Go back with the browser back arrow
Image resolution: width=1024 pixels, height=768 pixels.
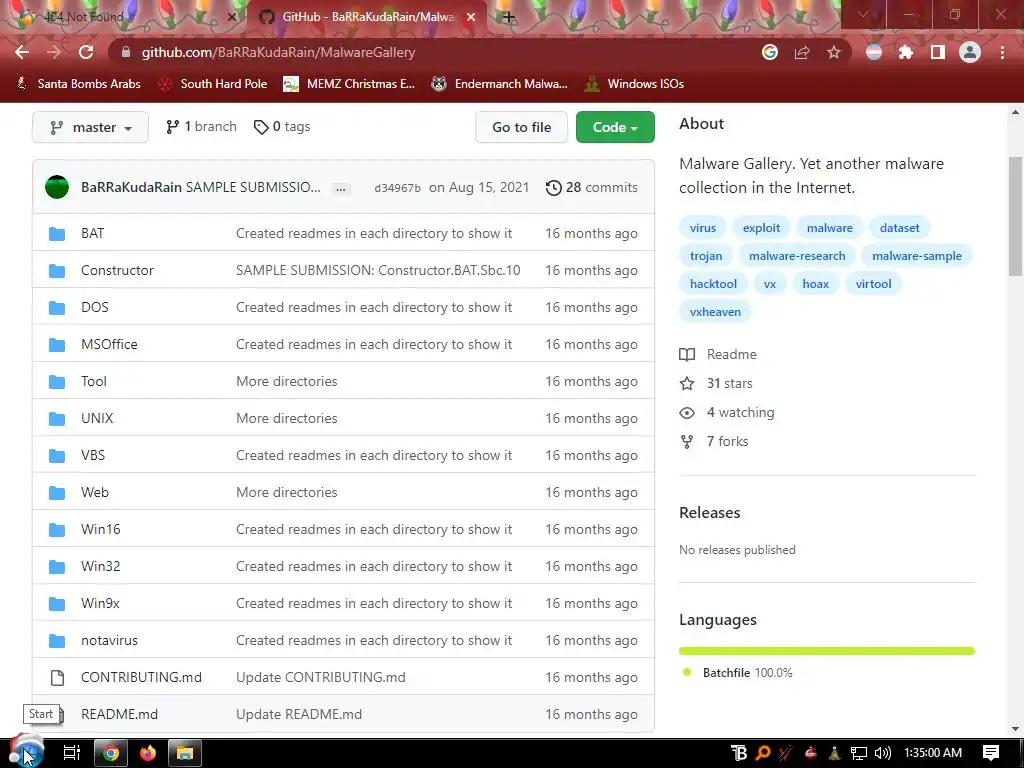tap(22, 52)
